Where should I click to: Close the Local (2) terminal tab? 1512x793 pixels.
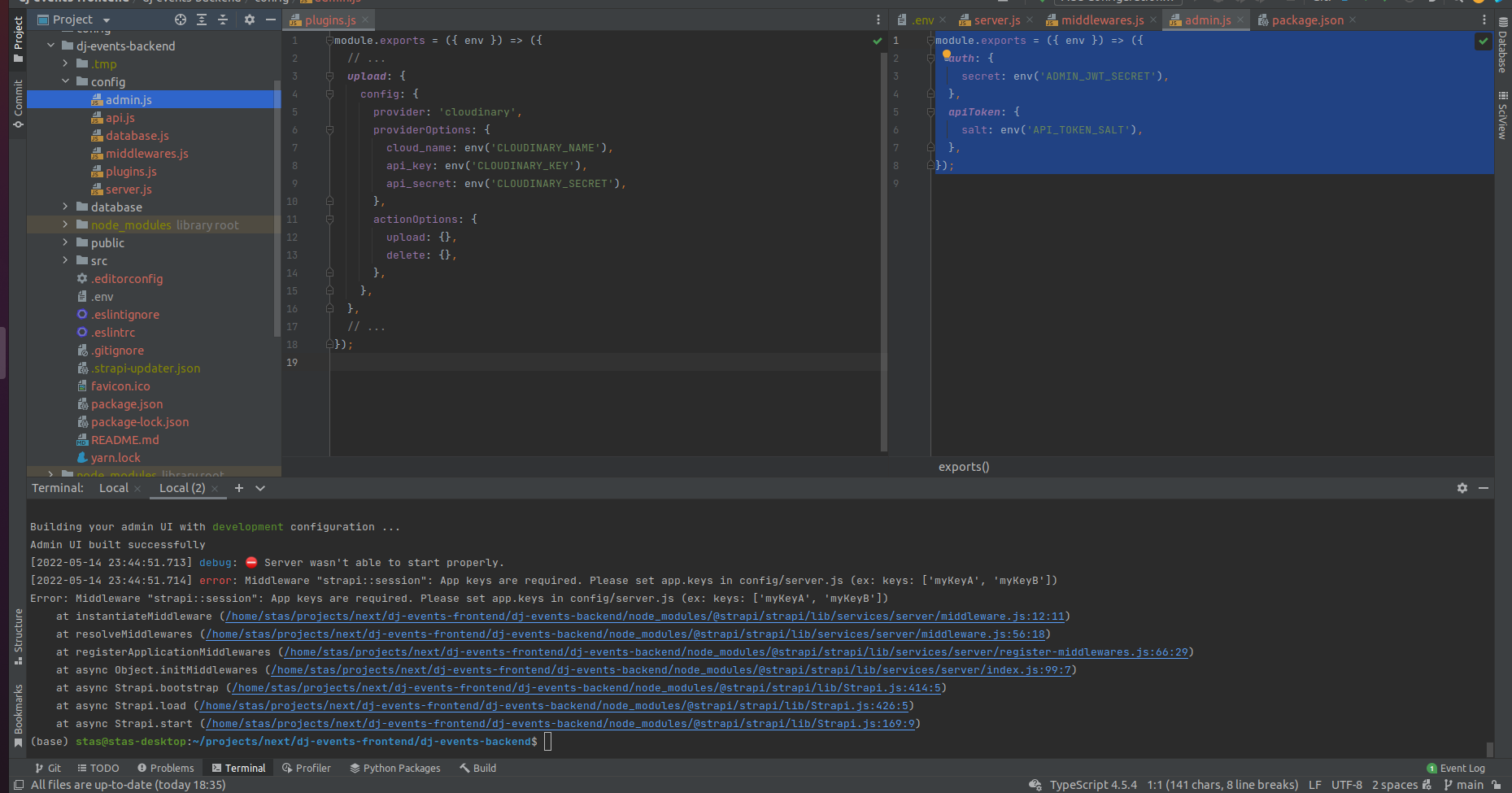coord(215,489)
